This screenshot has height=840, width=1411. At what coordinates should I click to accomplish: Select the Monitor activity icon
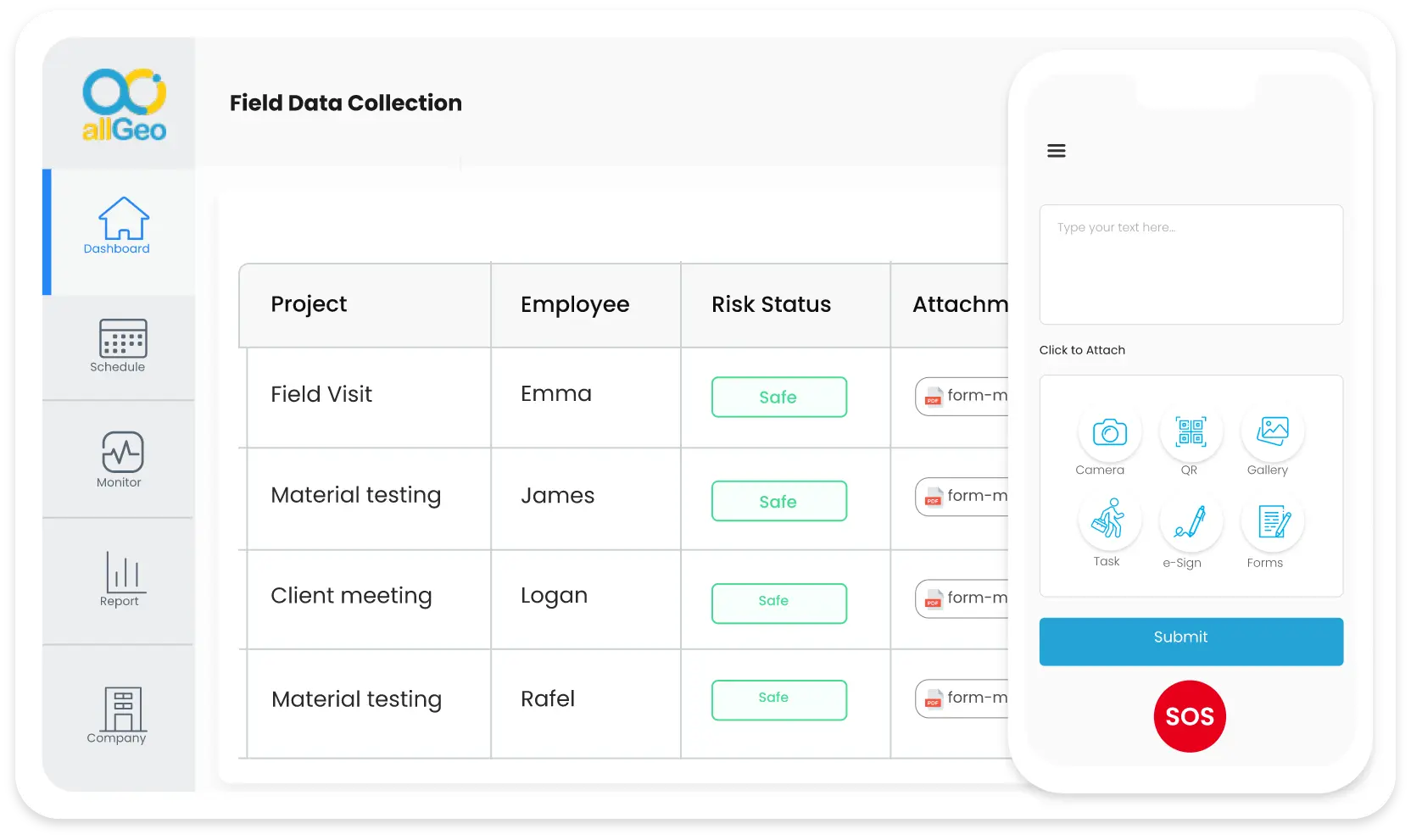[123, 452]
